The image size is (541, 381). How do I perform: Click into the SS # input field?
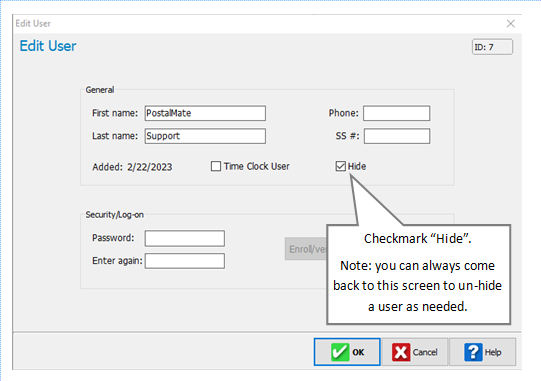[397, 136]
